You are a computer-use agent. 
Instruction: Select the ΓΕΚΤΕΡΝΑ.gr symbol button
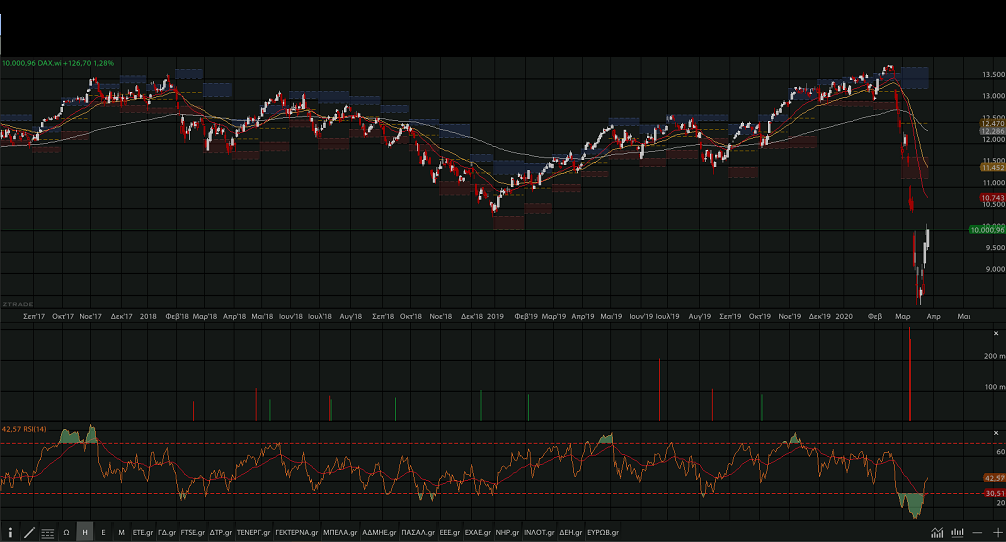pos(296,533)
